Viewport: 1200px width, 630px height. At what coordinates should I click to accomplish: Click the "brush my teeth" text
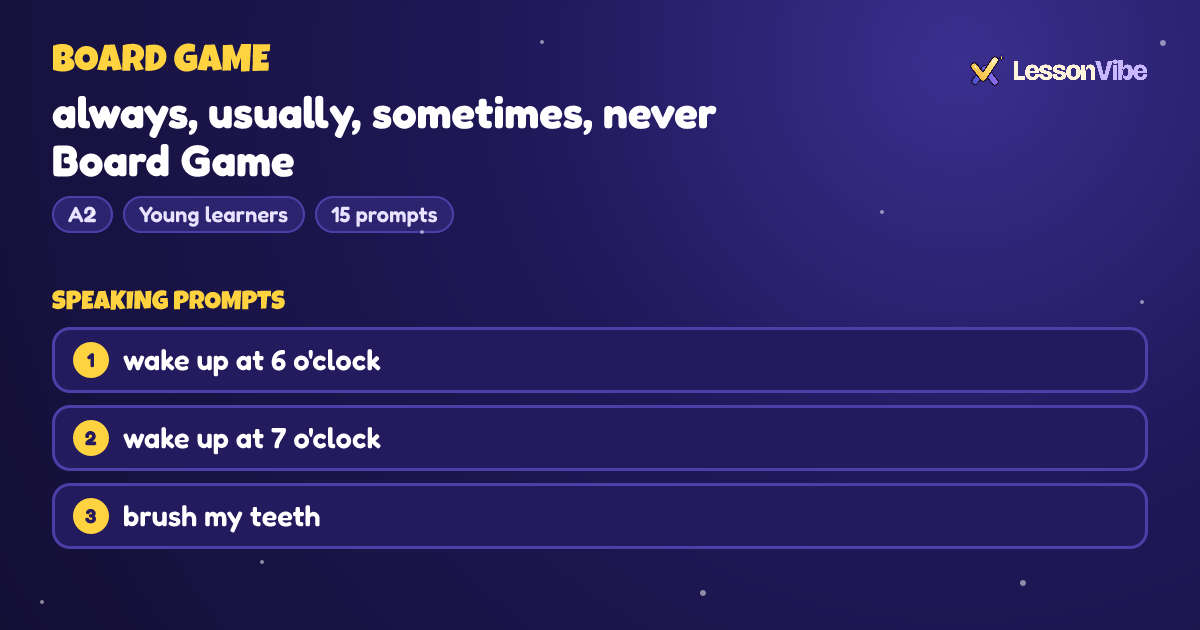(222, 517)
